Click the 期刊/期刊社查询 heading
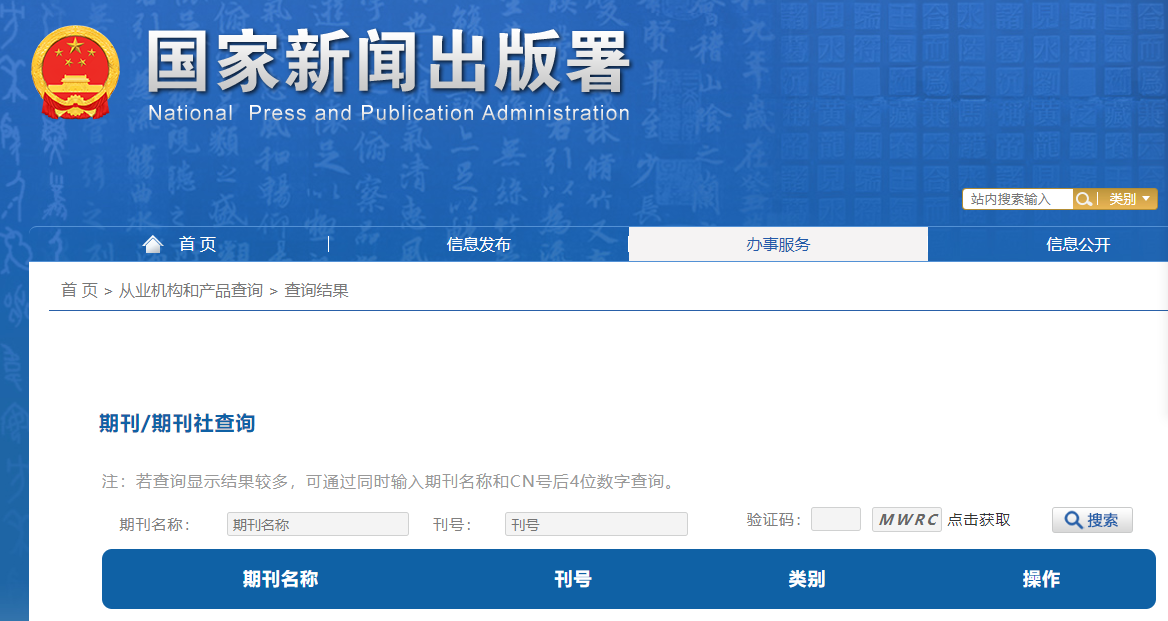This screenshot has width=1168, height=621. (177, 424)
